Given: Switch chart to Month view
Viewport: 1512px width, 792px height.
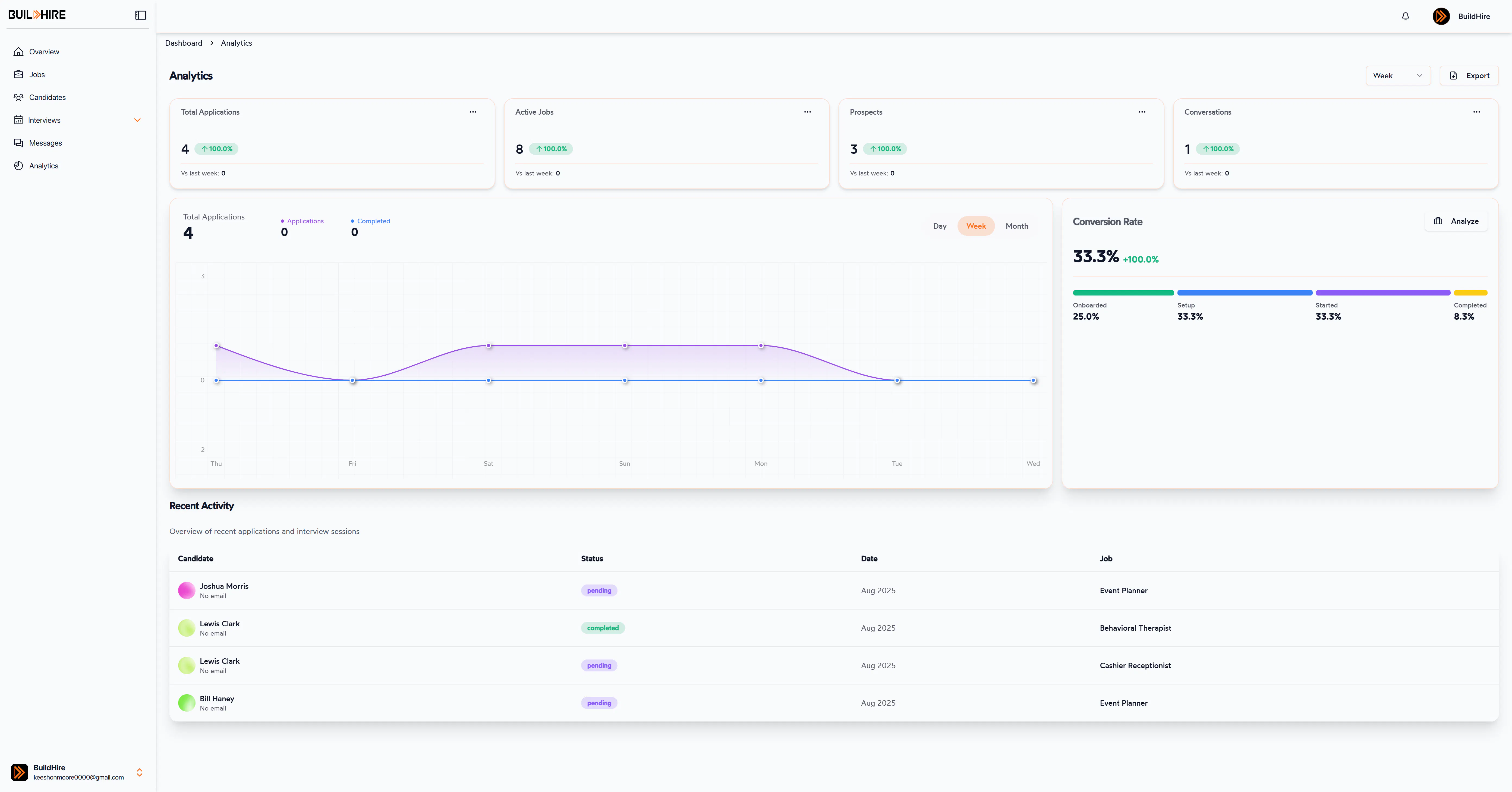Looking at the screenshot, I should tap(1017, 226).
